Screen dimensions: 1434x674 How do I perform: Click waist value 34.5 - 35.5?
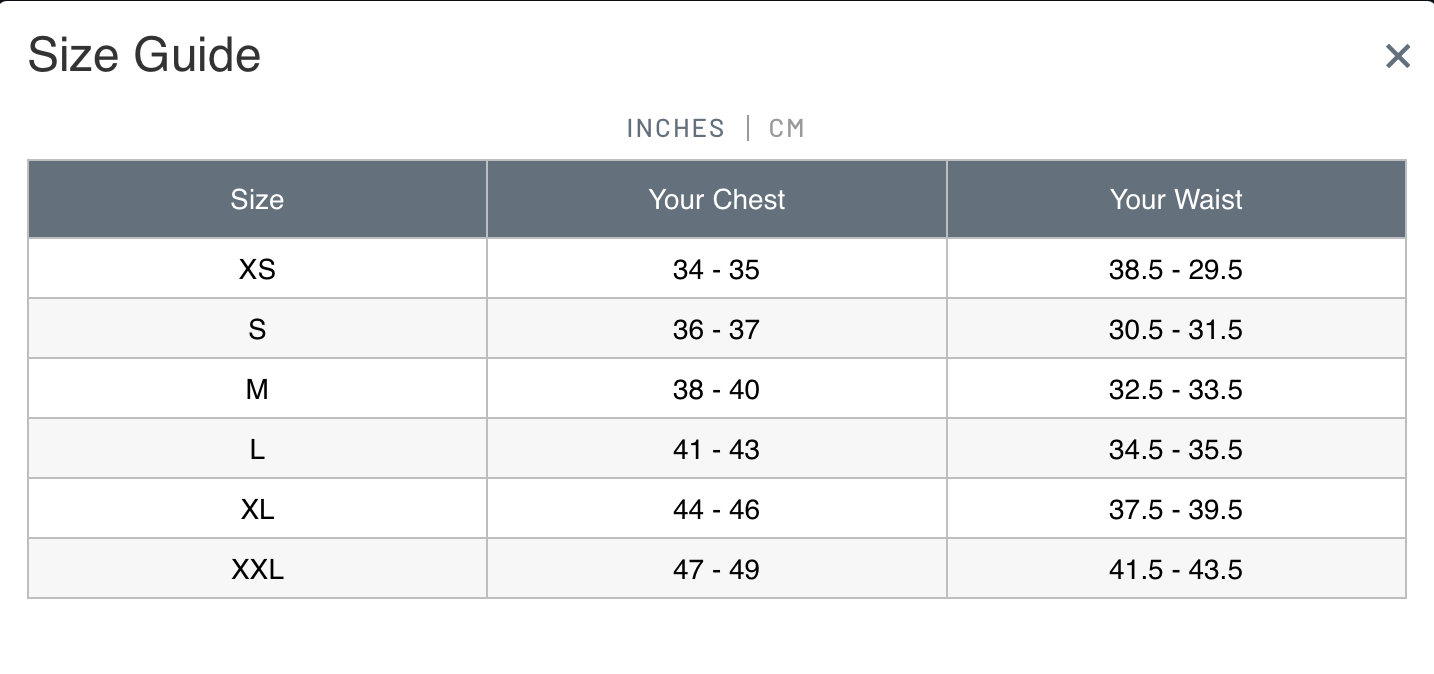tap(1175, 449)
